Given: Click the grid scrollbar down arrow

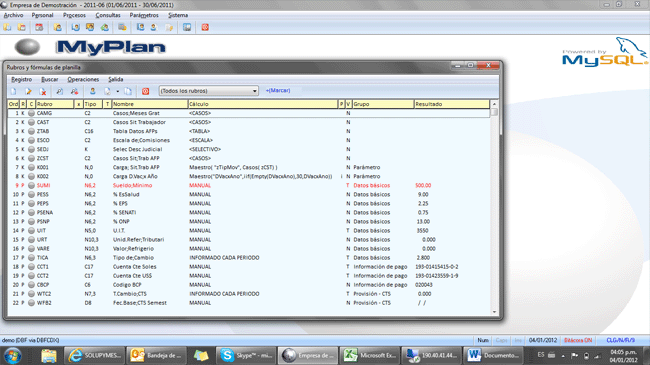Looking at the screenshot, I should 494,312.
